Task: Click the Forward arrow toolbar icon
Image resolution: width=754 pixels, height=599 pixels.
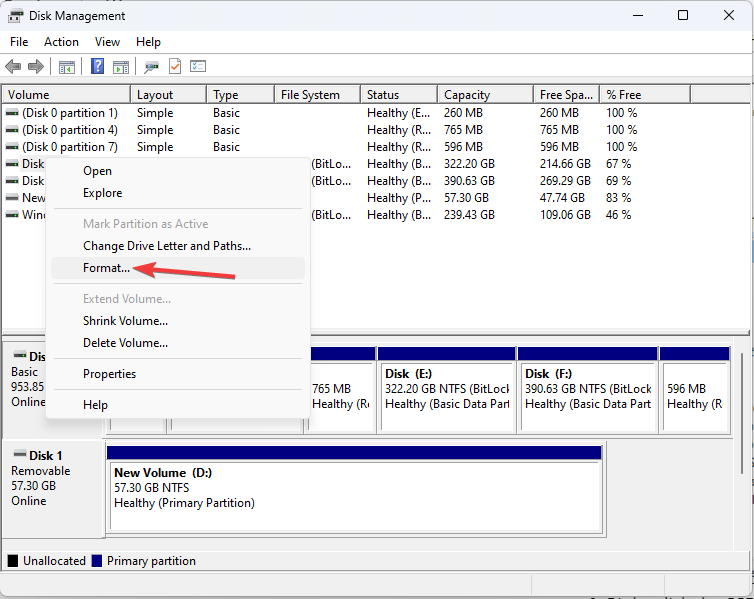Action: pos(36,66)
